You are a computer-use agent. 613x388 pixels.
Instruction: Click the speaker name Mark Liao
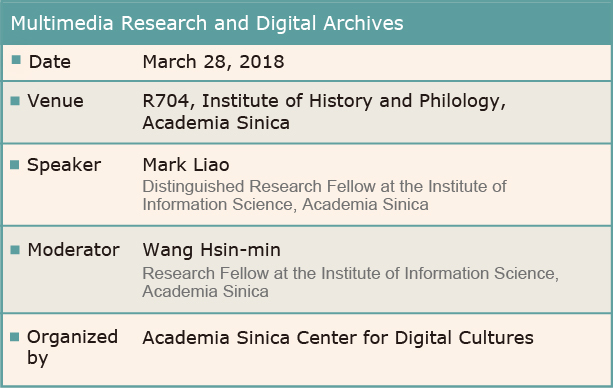point(186,165)
